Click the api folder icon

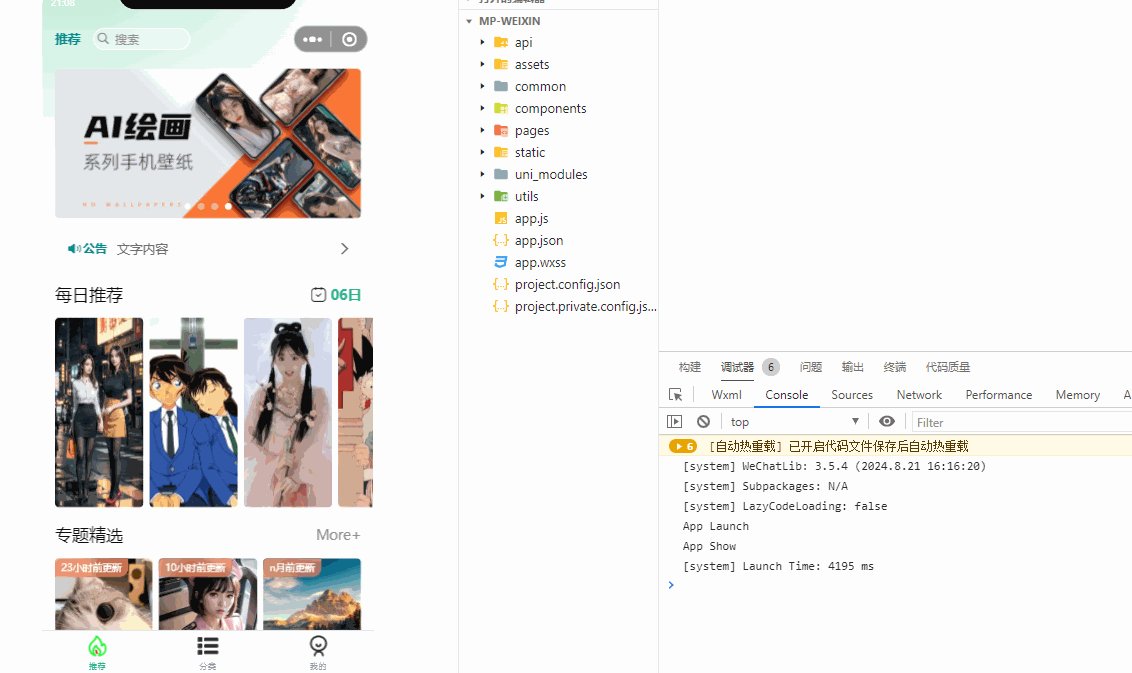(x=501, y=43)
